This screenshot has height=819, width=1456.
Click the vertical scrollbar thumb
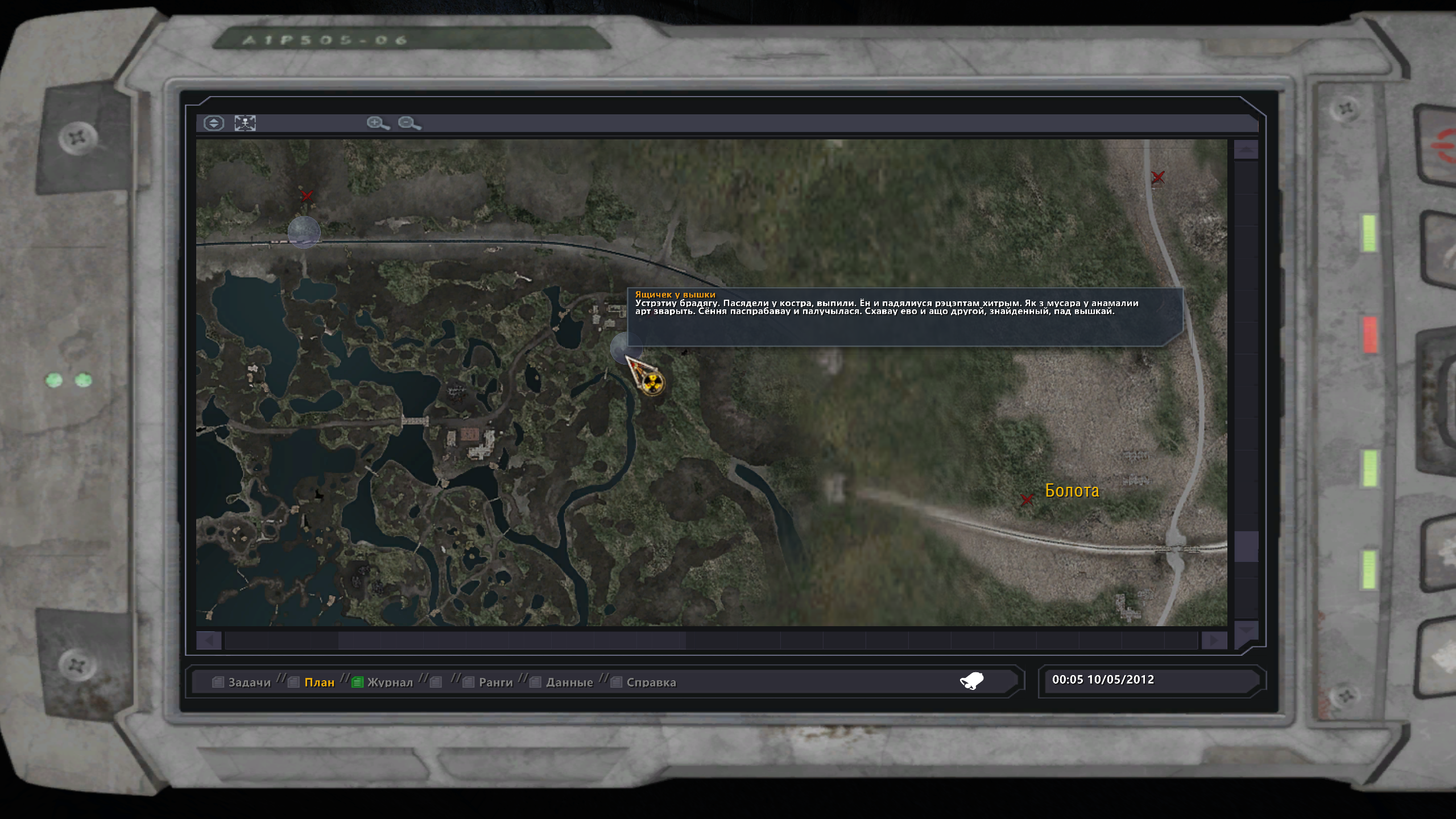[1246, 547]
